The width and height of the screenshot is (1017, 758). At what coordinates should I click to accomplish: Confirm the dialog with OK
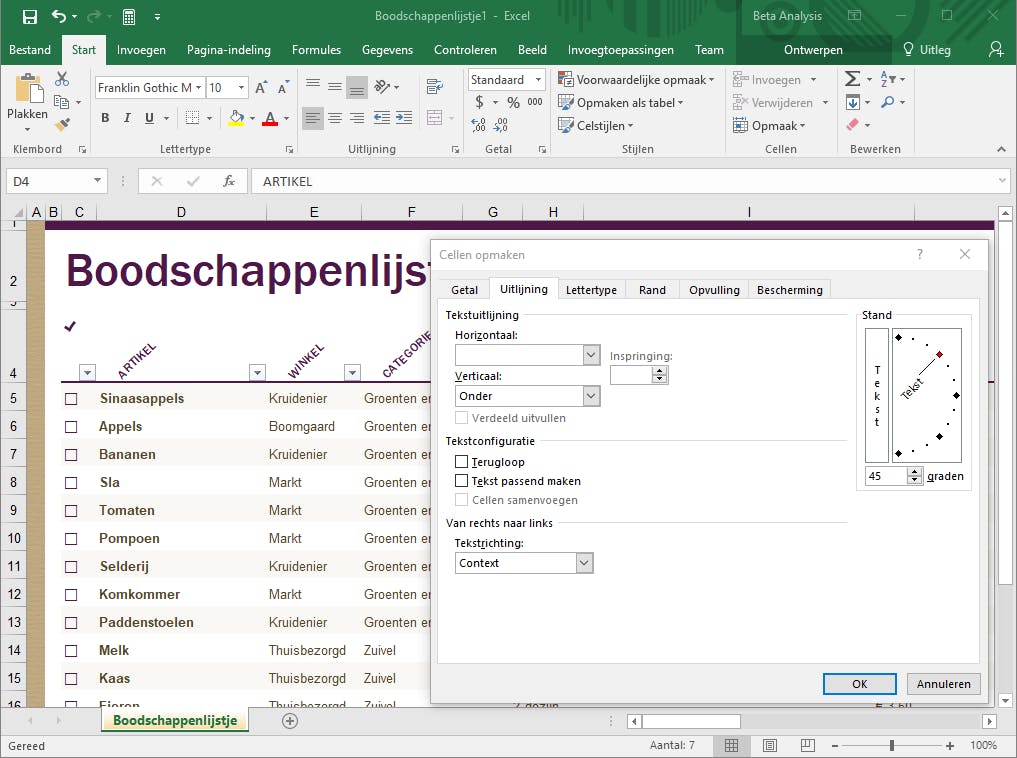[859, 684]
